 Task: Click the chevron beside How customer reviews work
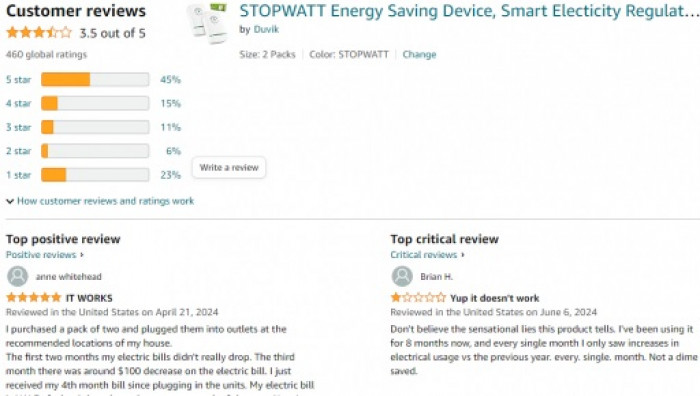click(10, 201)
